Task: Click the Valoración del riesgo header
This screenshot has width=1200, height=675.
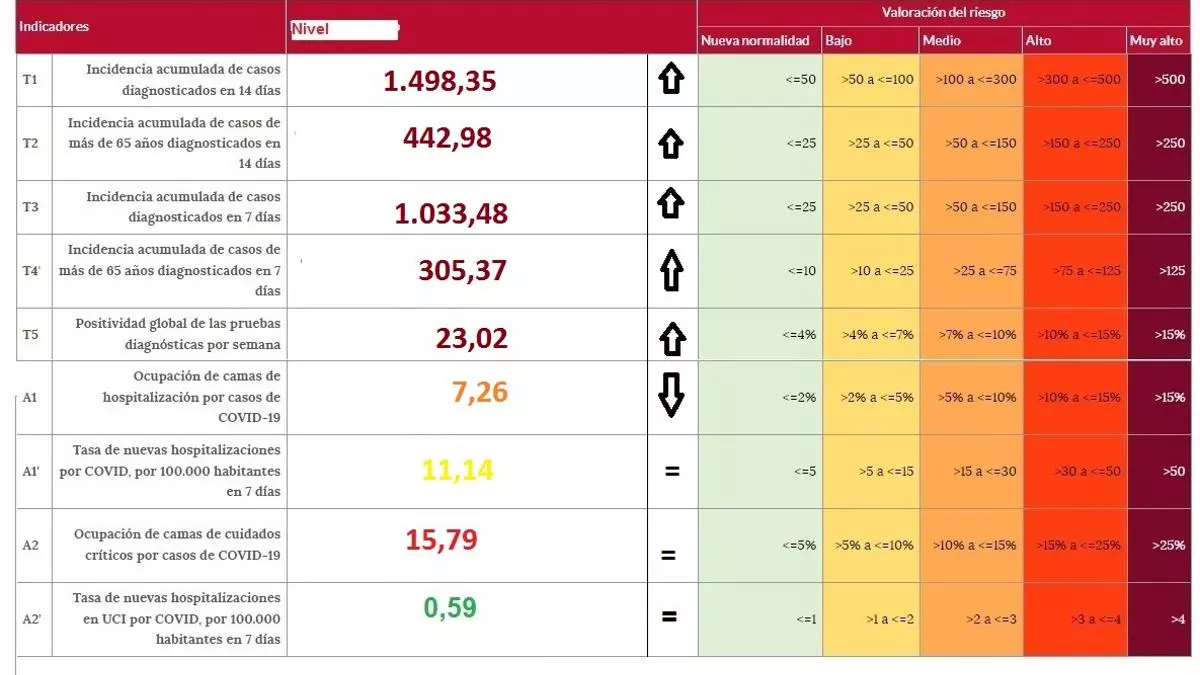Action: coord(943,13)
